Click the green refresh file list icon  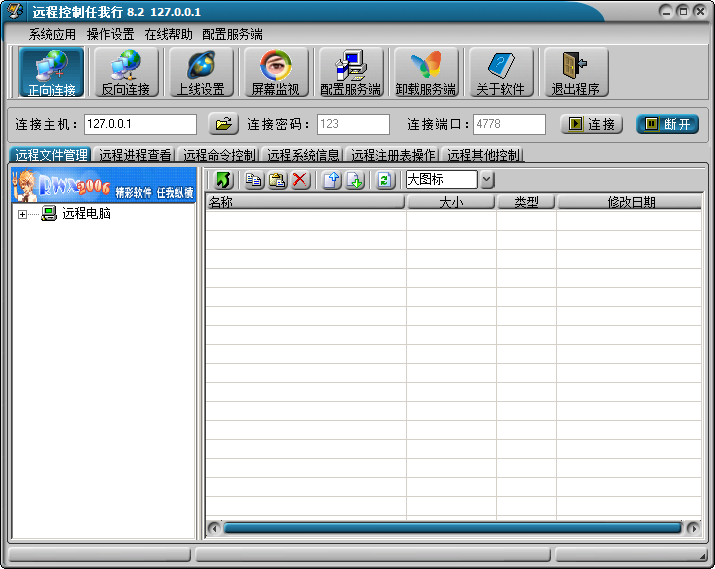(x=385, y=180)
